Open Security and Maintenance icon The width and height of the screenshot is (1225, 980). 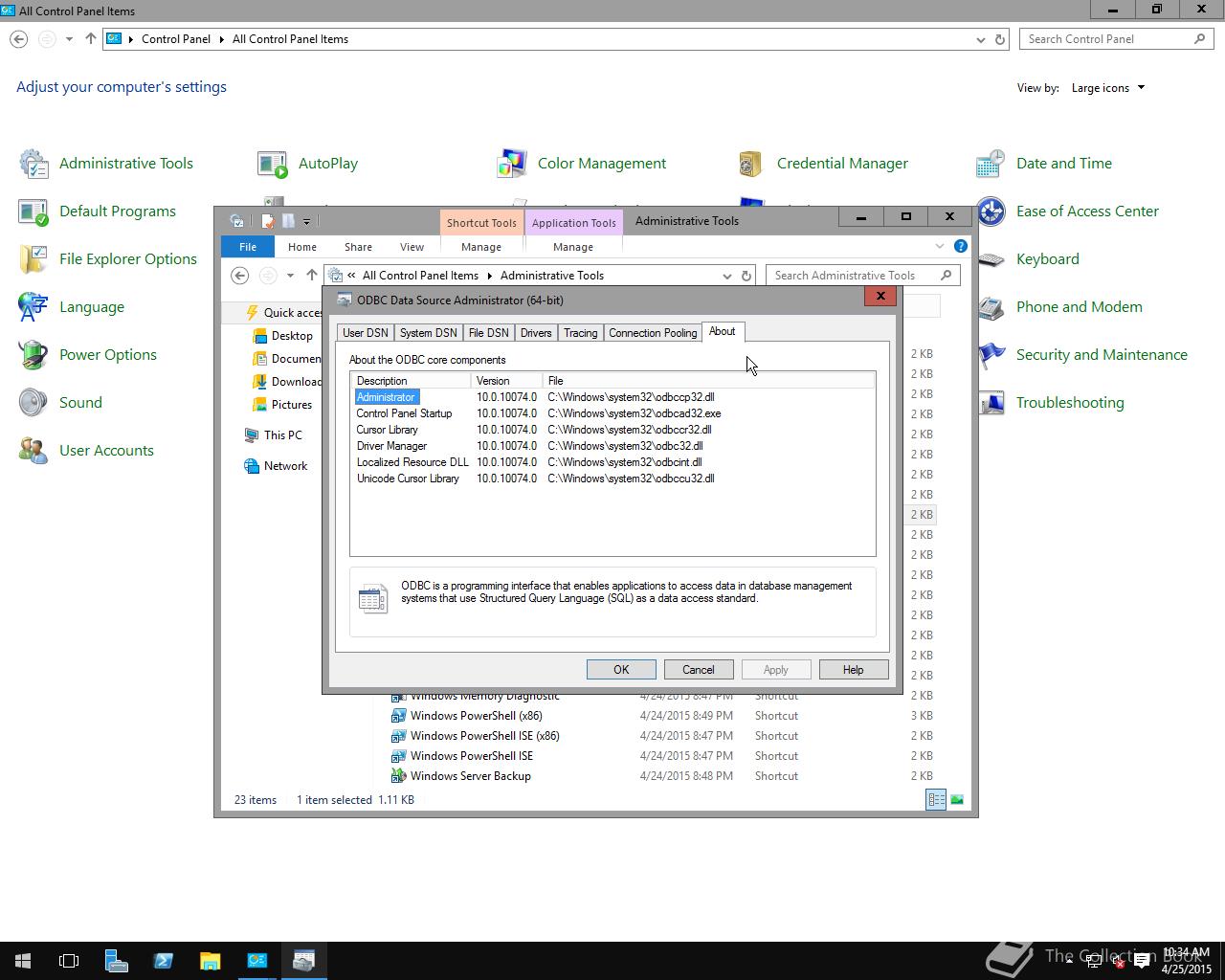(x=1081, y=355)
